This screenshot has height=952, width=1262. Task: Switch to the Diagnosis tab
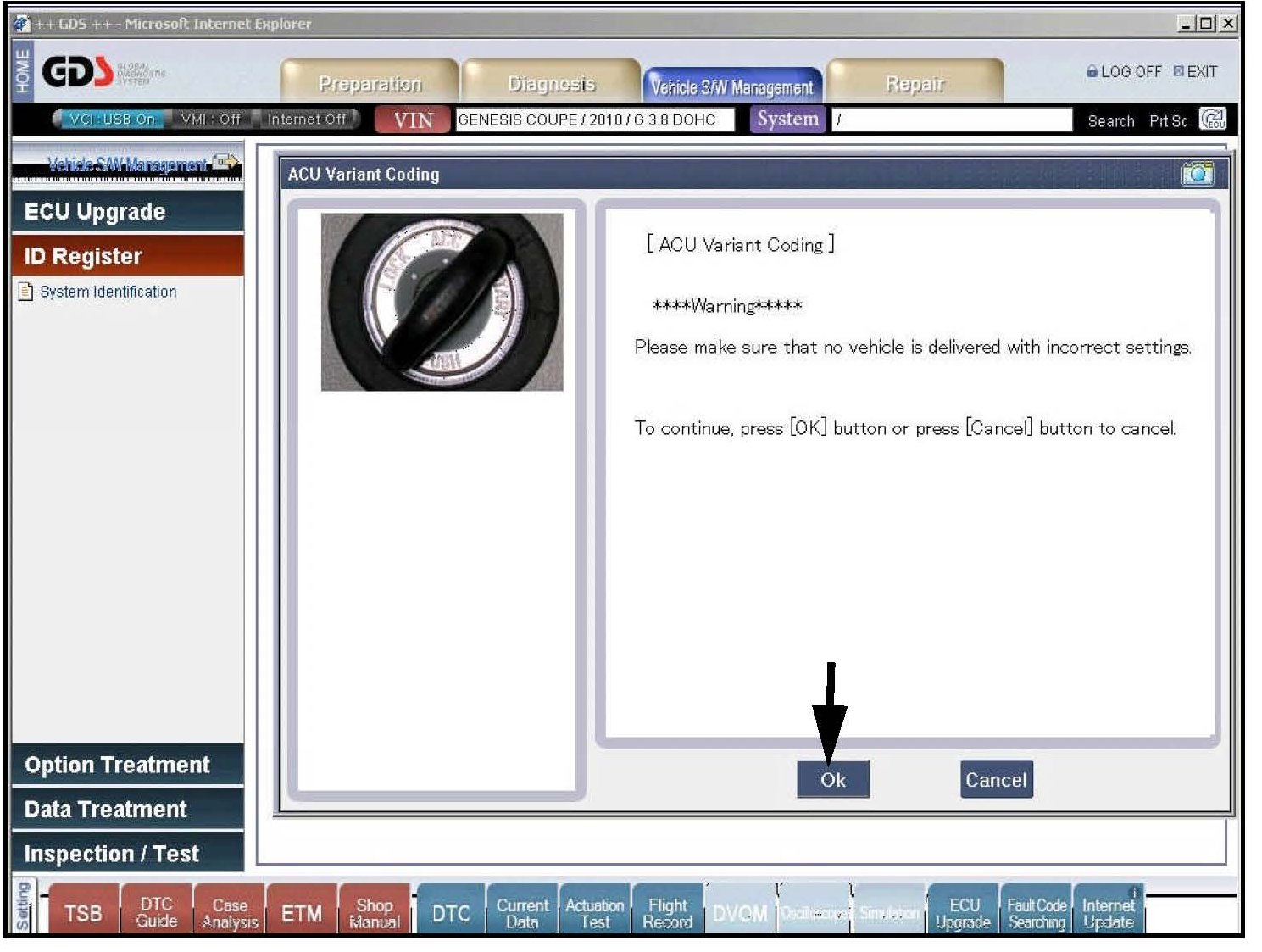(x=551, y=83)
